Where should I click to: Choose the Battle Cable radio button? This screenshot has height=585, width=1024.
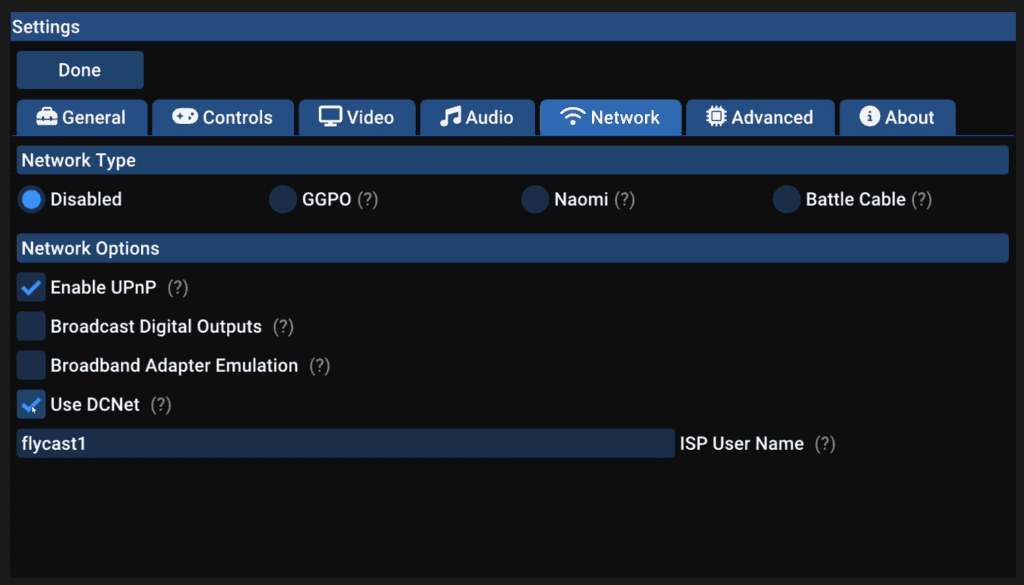click(x=786, y=199)
